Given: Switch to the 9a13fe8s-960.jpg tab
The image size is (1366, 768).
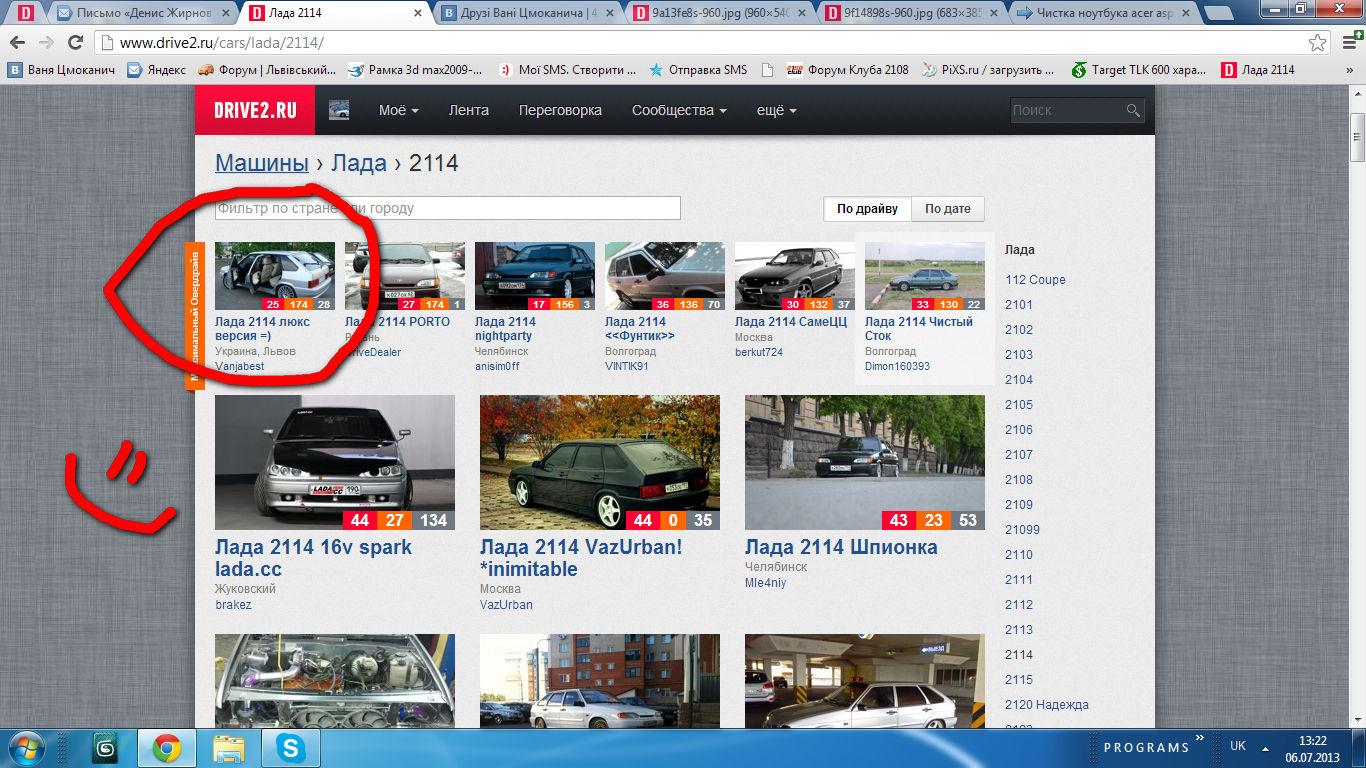Looking at the screenshot, I should tap(720, 14).
